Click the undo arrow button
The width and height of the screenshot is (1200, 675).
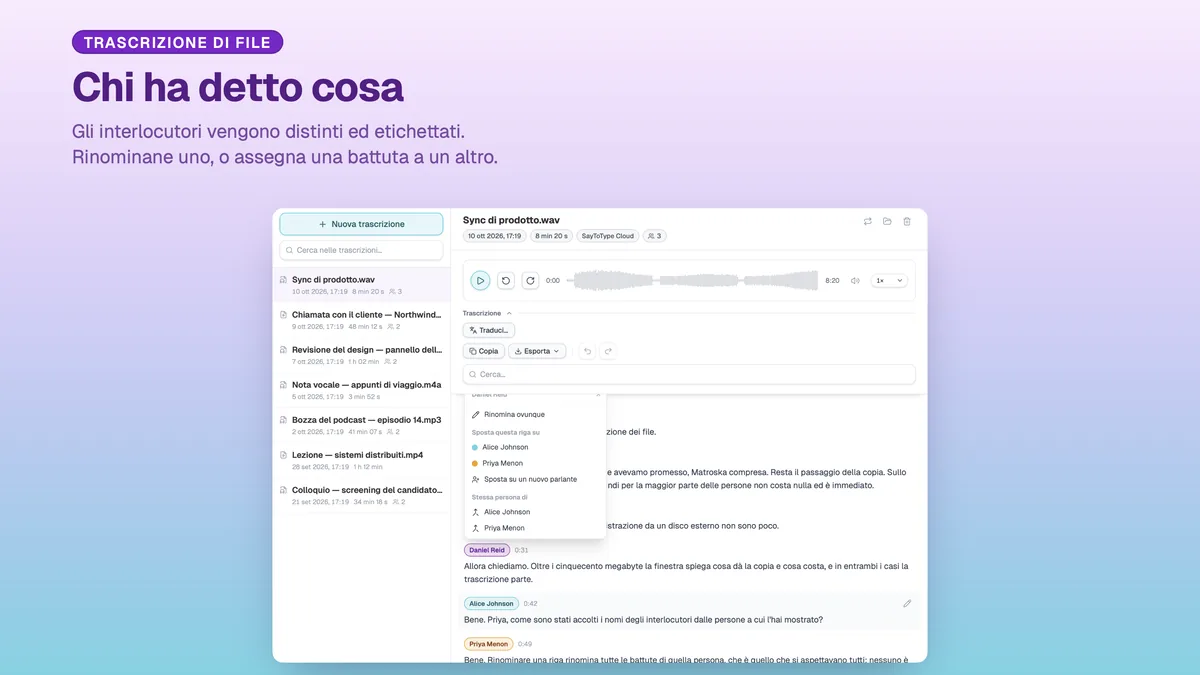[587, 351]
